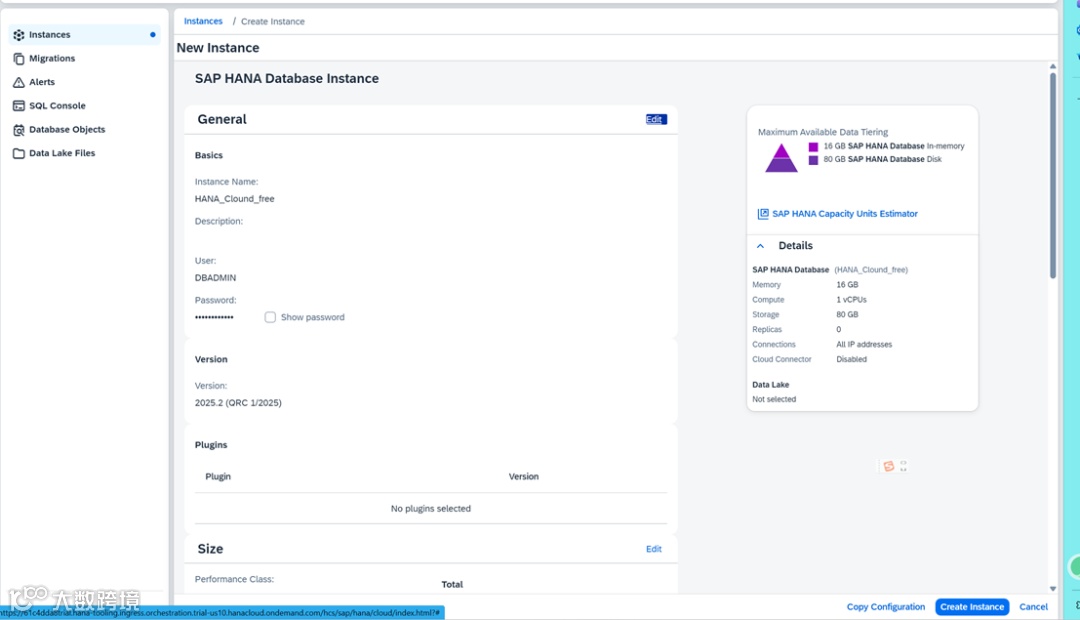The width and height of the screenshot is (1080, 620).
Task: Click the Alerts triangle icon
Action: pos(19,82)
